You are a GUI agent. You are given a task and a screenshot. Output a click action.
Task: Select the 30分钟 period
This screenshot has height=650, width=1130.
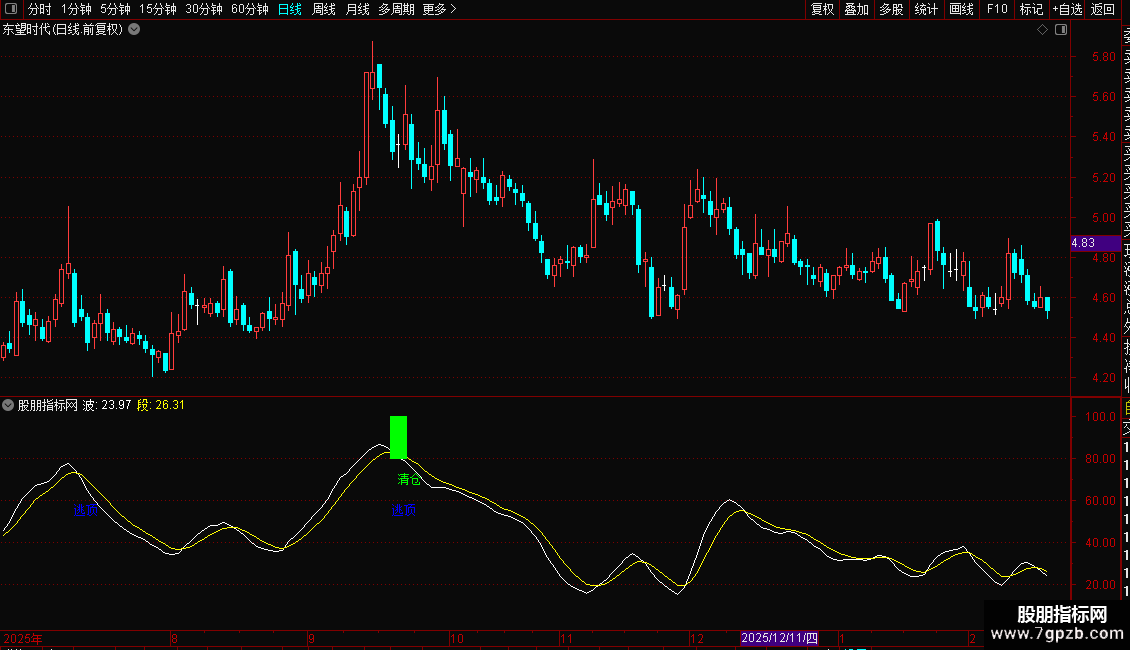[204, 9]
